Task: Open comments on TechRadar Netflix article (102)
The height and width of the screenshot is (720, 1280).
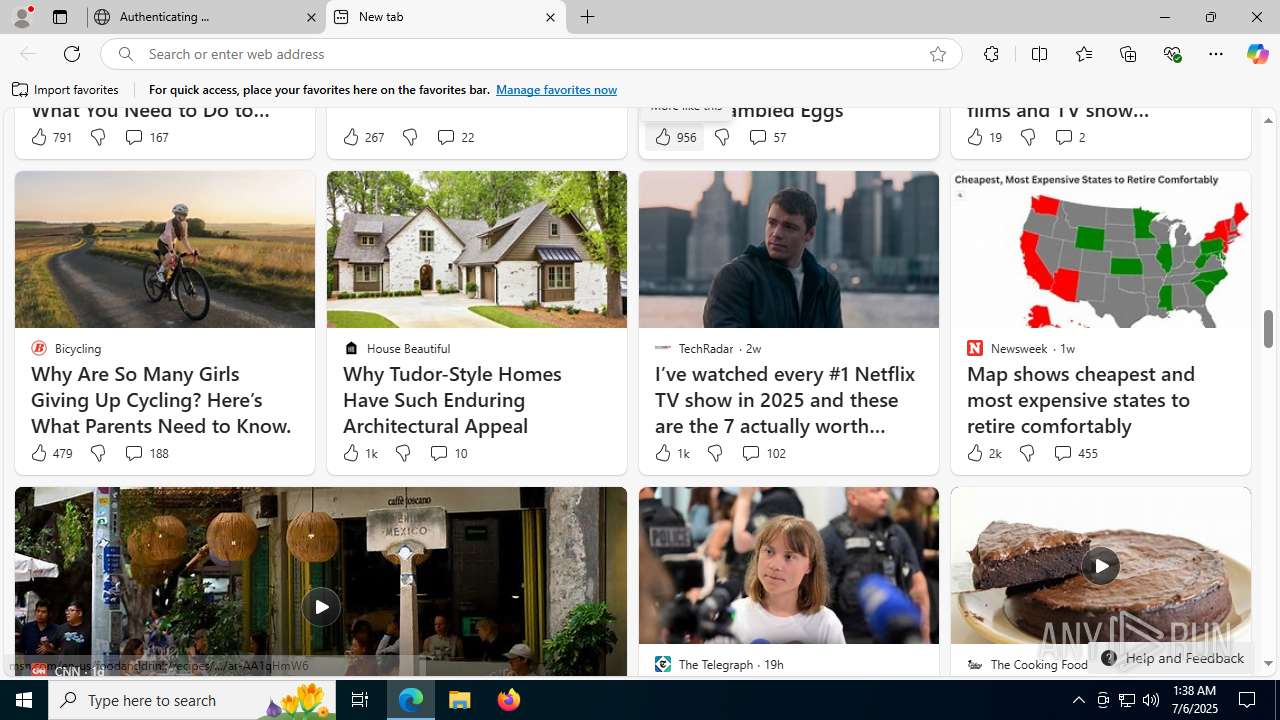Action: click(x=764, y=453)
